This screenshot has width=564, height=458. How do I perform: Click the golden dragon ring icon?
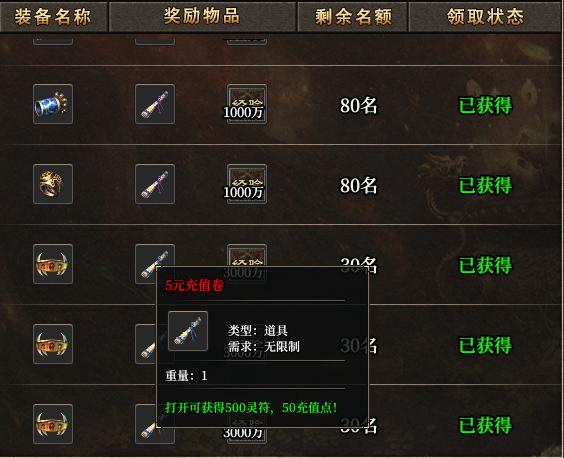pyautogui.click(x=53, y=184)
